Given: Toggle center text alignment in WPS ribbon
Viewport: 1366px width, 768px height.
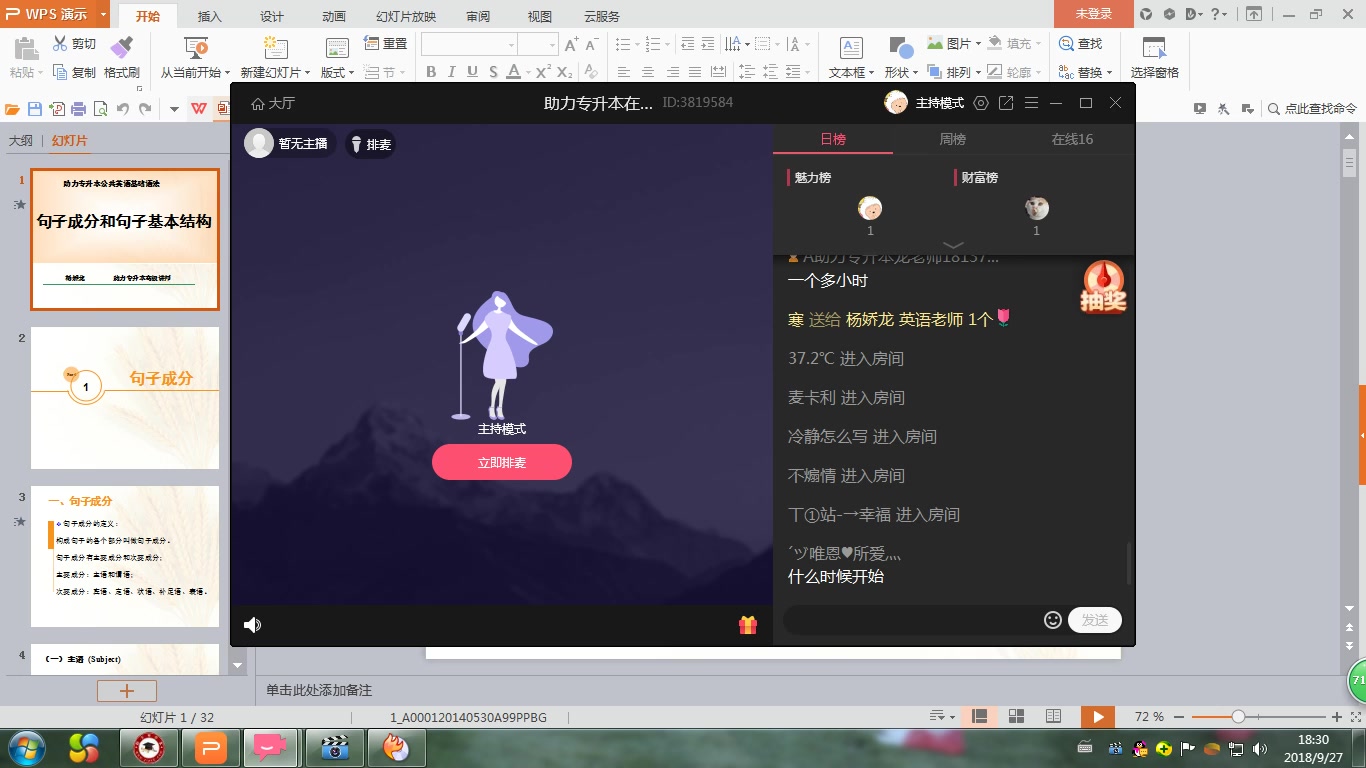Looking at the screenshot, I should 647,72.
